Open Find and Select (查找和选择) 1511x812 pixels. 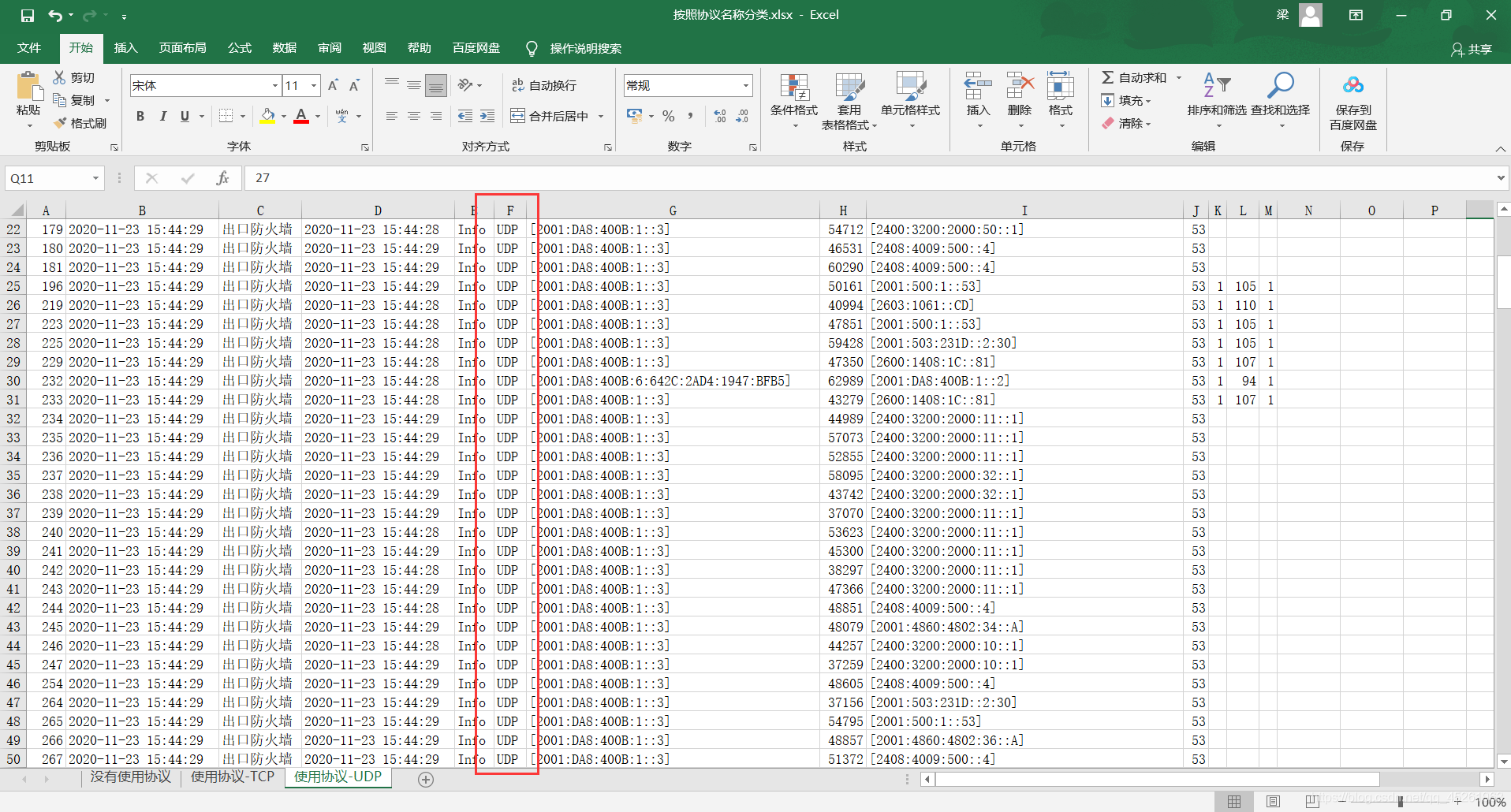[1280, 101]
